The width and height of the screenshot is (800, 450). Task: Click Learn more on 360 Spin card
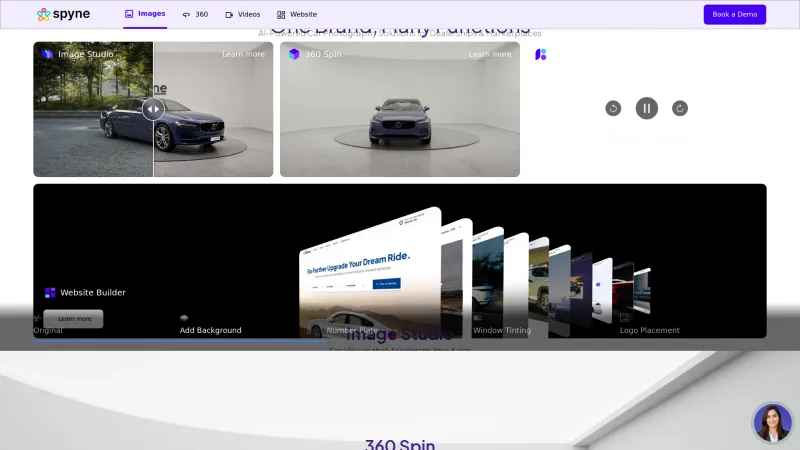coord(490,54)
